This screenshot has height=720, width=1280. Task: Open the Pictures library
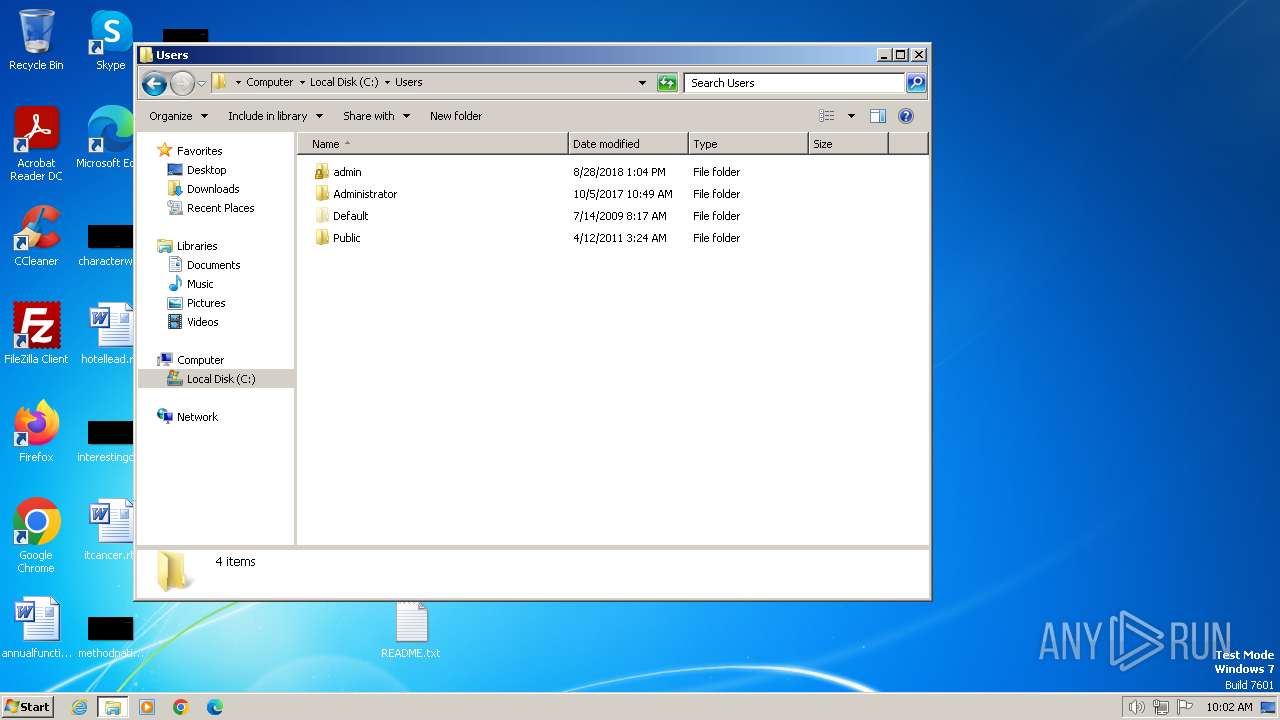pos(206,303)
